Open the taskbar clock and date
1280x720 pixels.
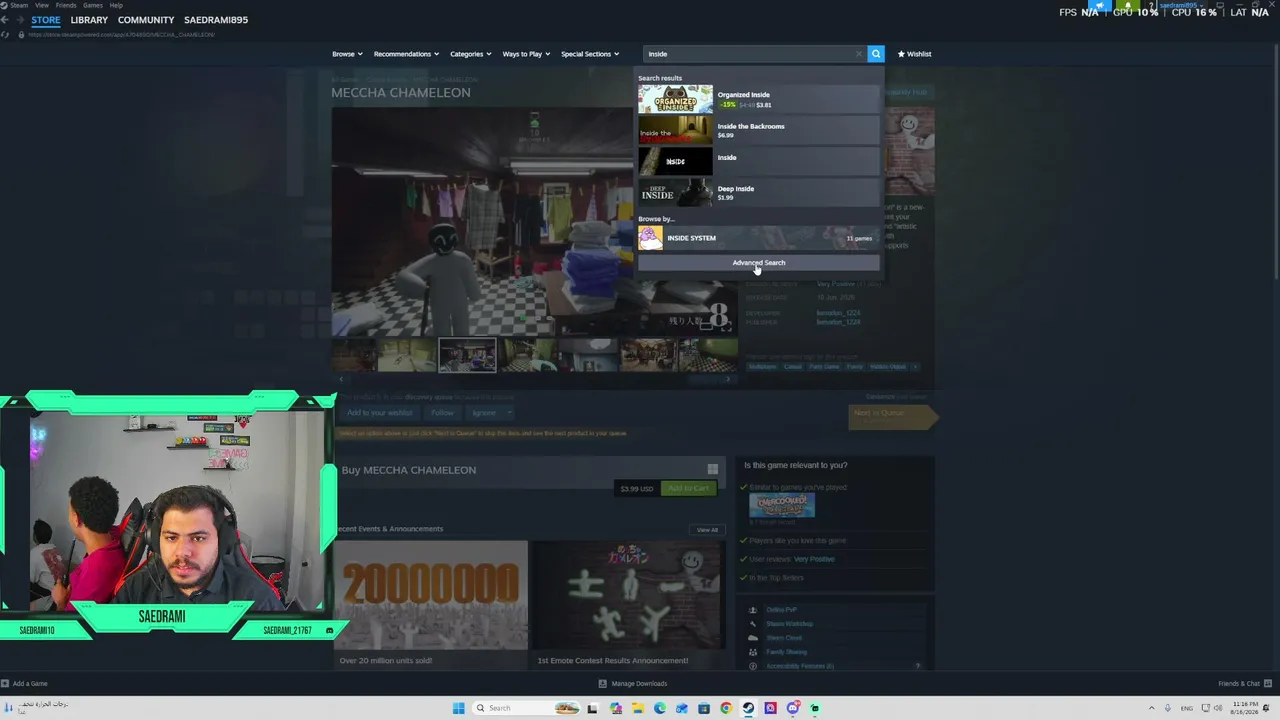pos(1245,708)
